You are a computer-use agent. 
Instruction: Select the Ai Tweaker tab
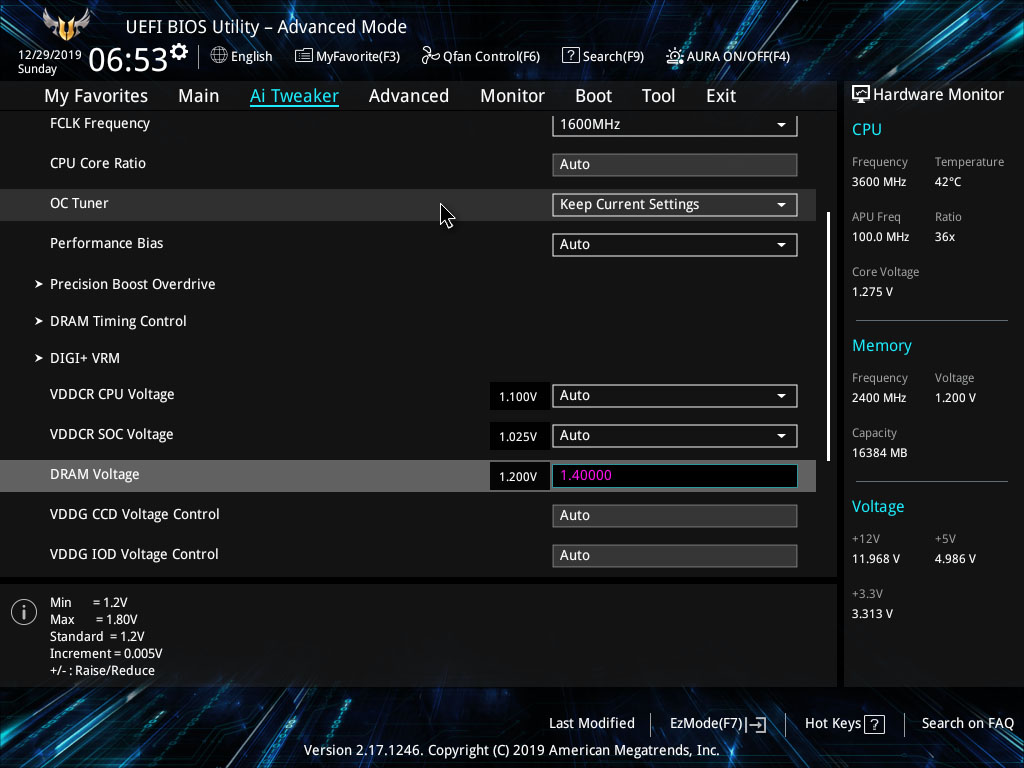pos(294,96)
